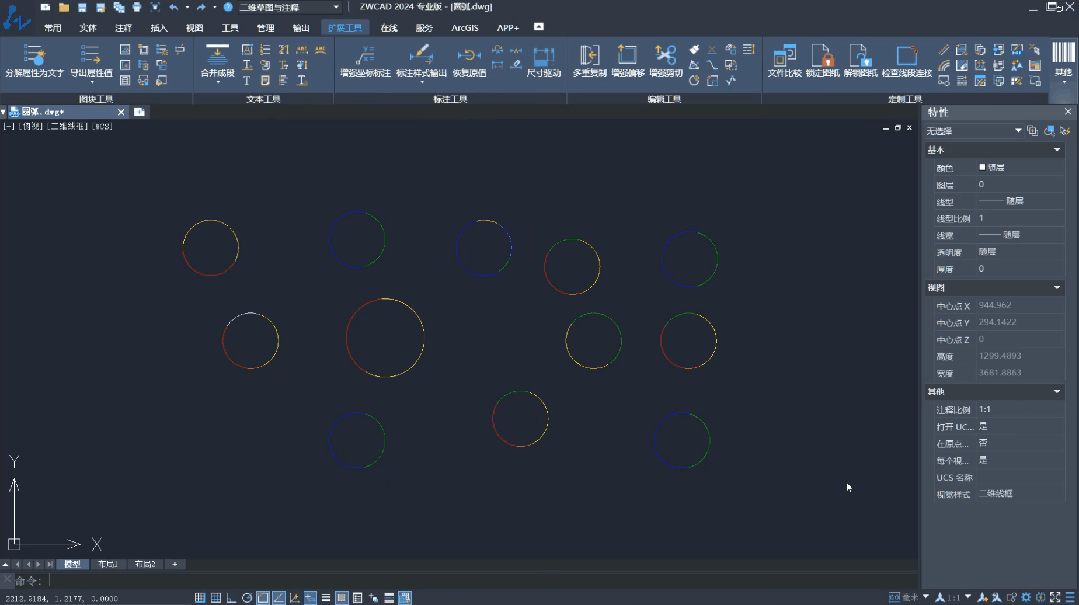Click the 增强剪切 scissors icon

[x=666, y=55]
